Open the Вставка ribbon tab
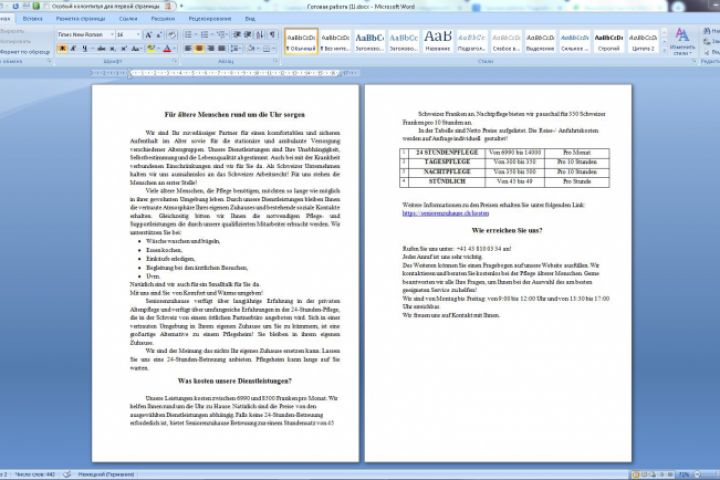 coord(33,19)
